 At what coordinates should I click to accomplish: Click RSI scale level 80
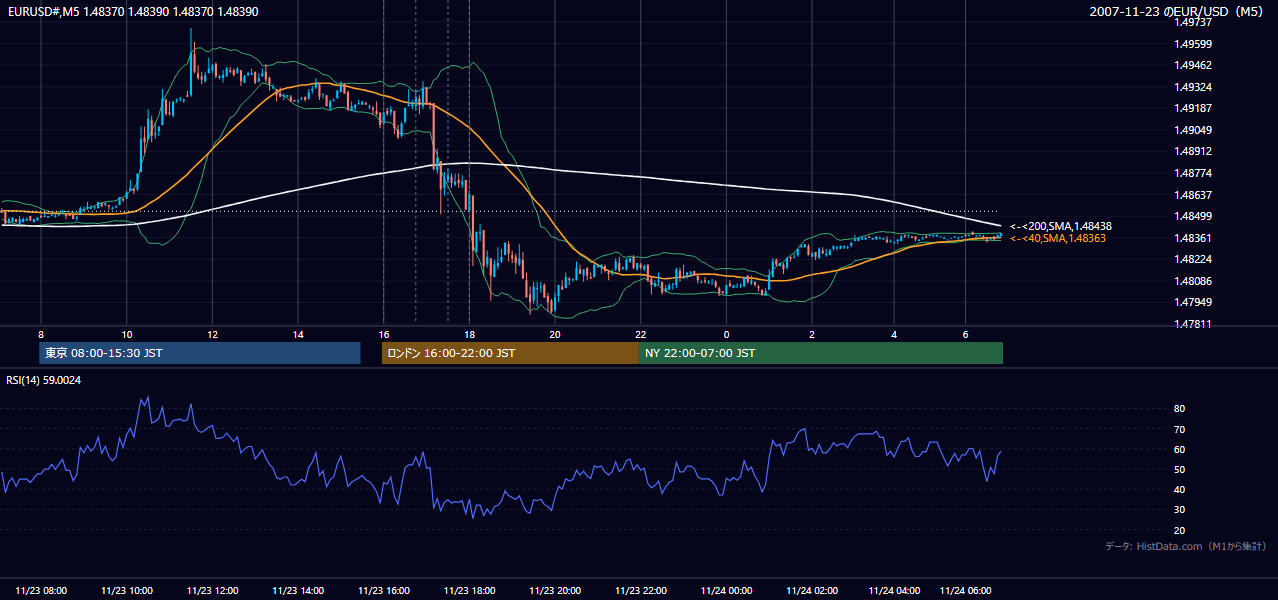[x=1179, y=409]
